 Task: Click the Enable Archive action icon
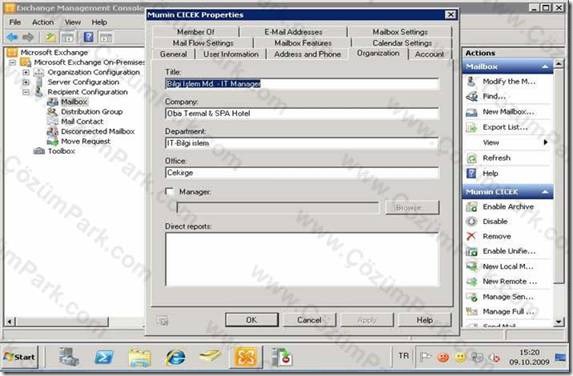pos(471,207)
